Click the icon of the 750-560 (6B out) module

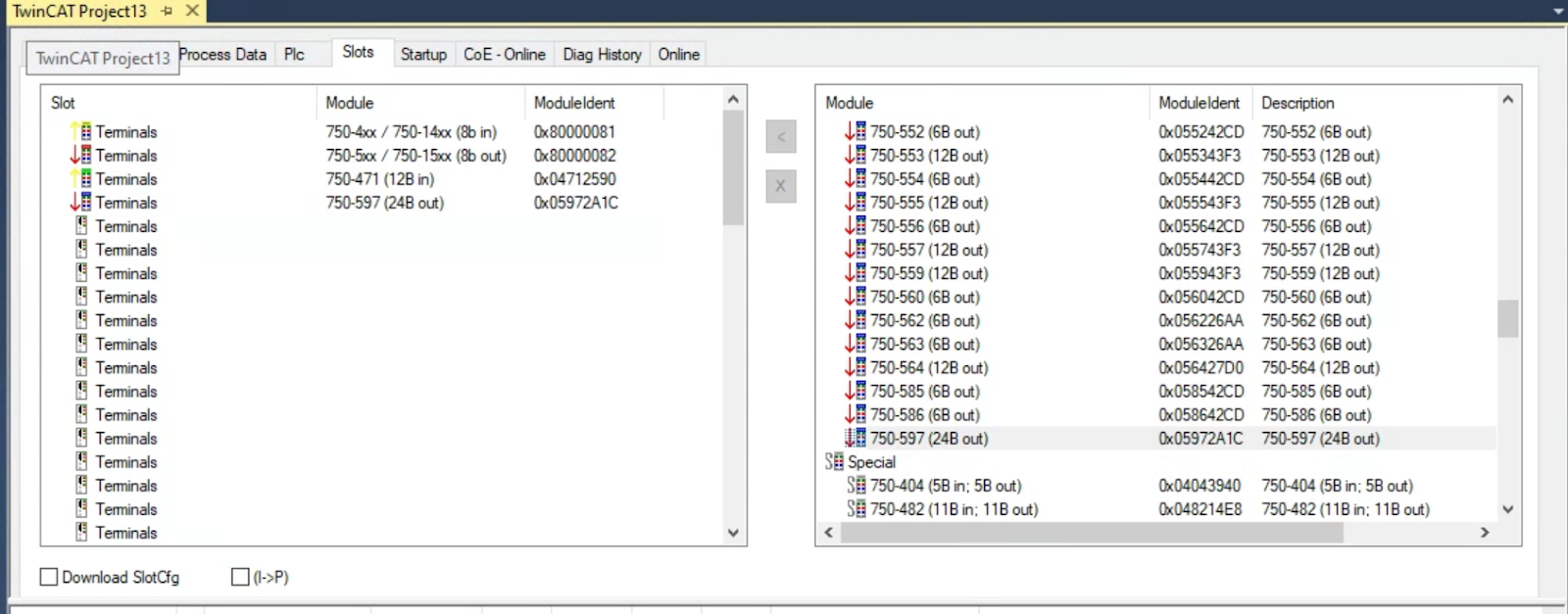click(856, 296)
